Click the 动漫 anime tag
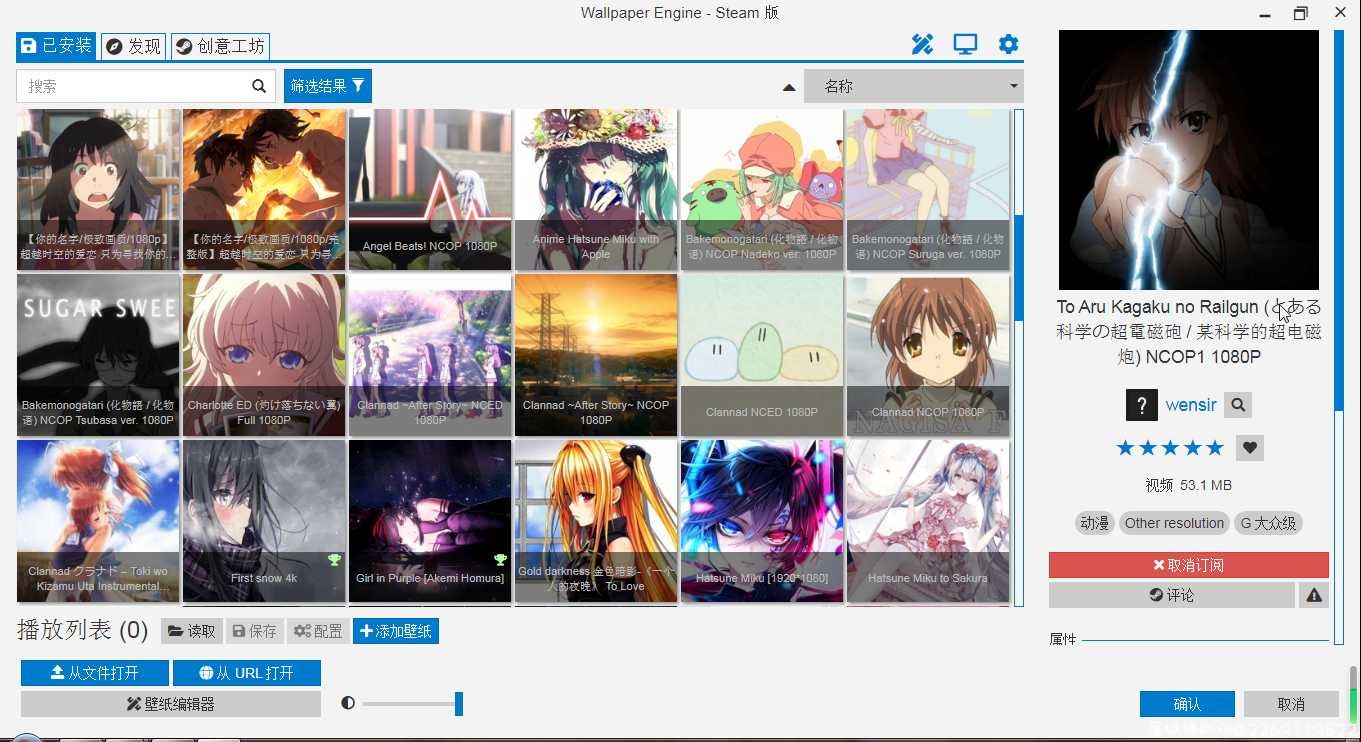 1095,523
